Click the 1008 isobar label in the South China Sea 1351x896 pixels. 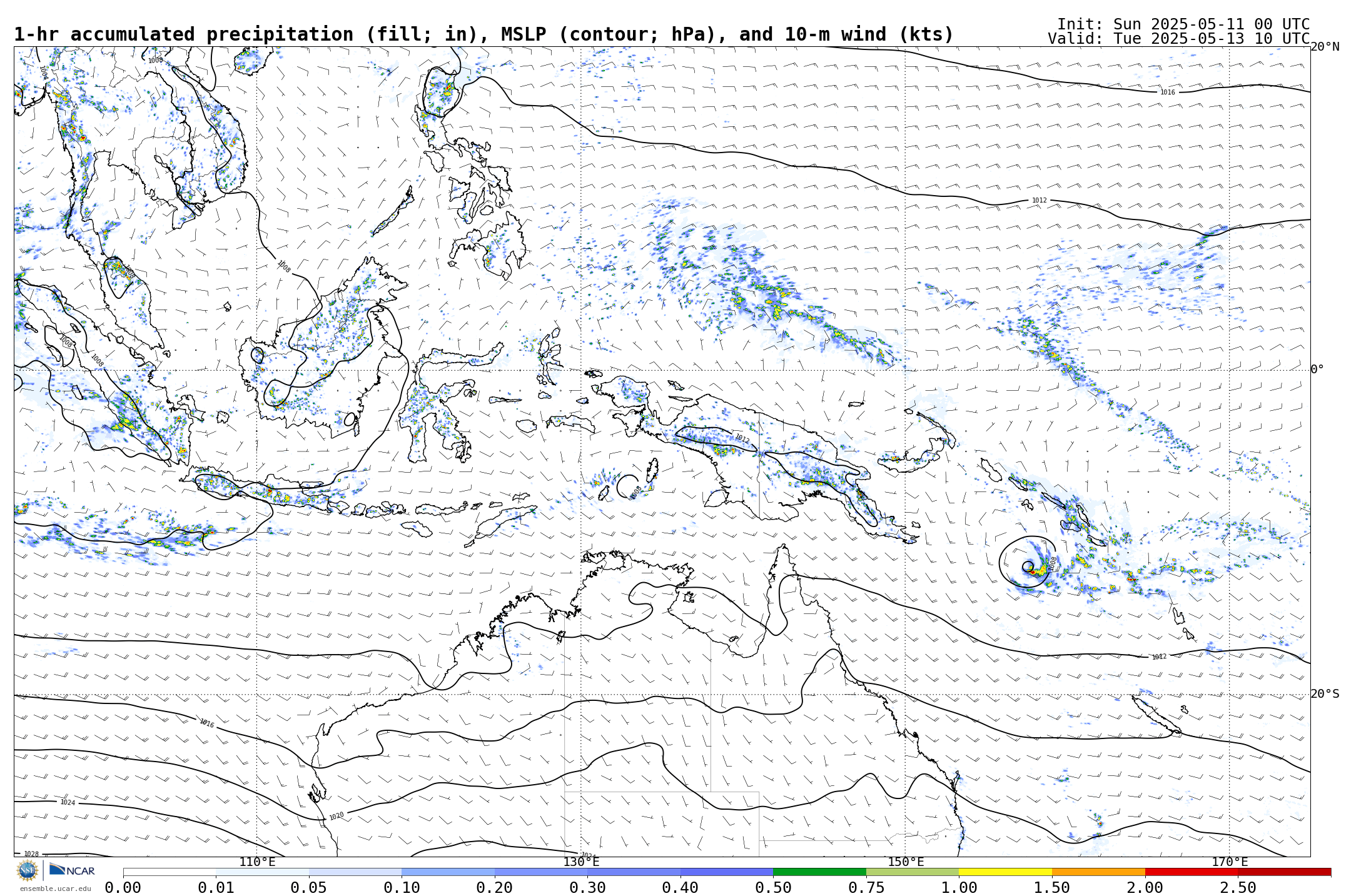click(284, 267)
